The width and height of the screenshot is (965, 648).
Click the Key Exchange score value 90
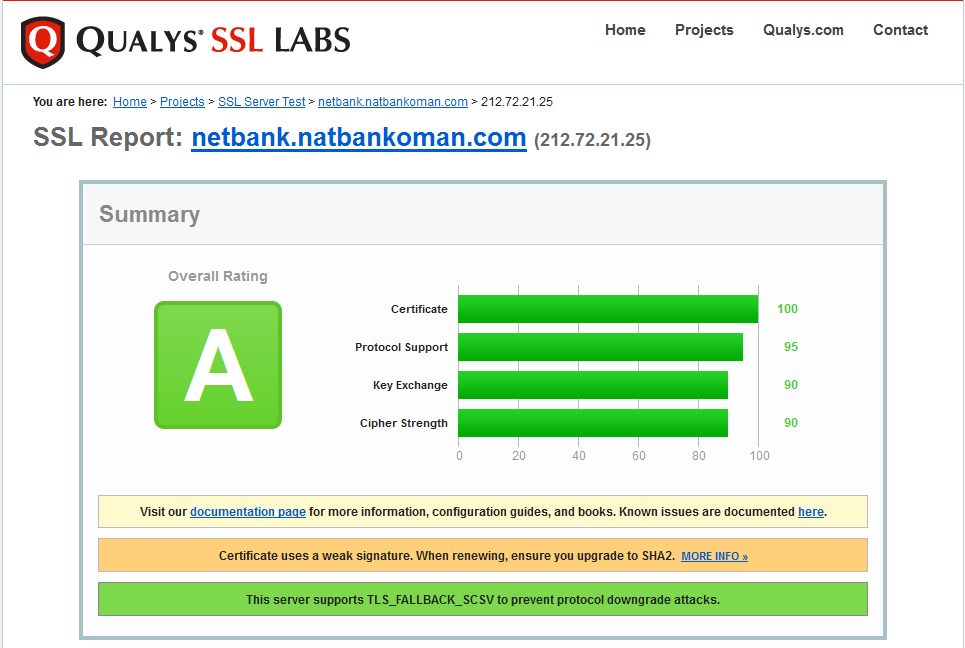point(791,385)
